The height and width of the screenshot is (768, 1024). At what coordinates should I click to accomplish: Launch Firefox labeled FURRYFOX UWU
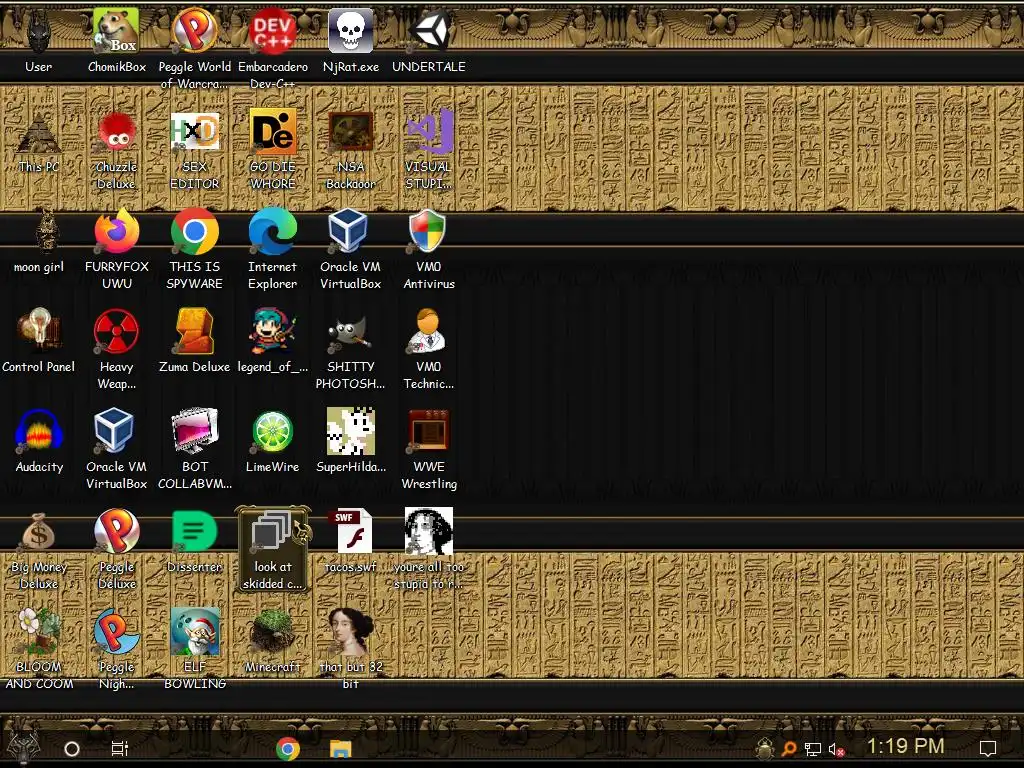point(116,249)
